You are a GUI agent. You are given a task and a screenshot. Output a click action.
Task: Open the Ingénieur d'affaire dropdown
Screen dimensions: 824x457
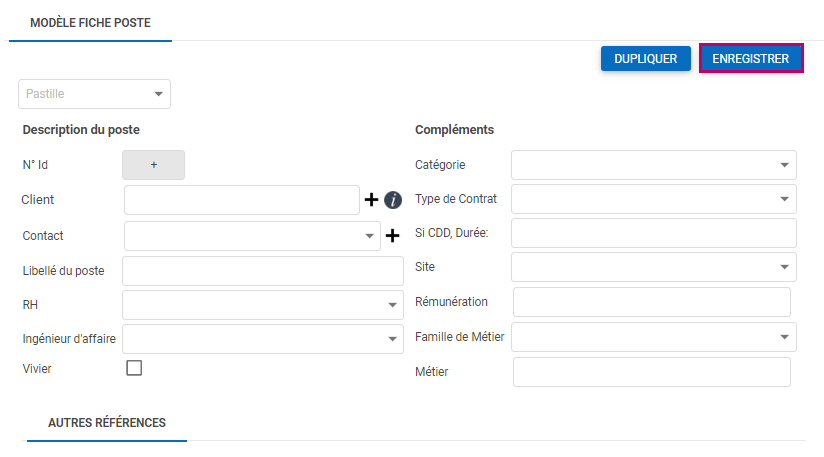[262, 339]
